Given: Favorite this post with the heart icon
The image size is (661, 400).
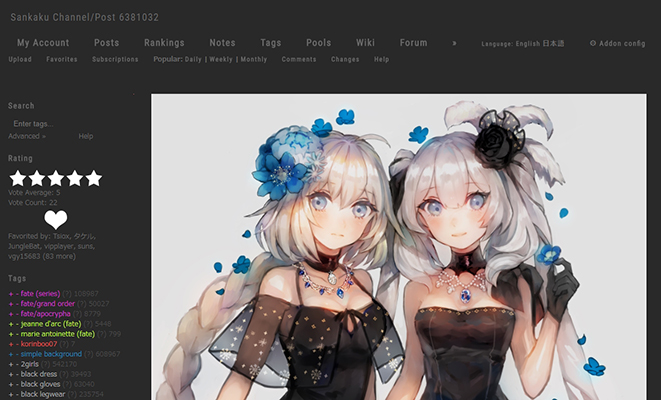Looking at the screenshot, I should tap(56, 220).
